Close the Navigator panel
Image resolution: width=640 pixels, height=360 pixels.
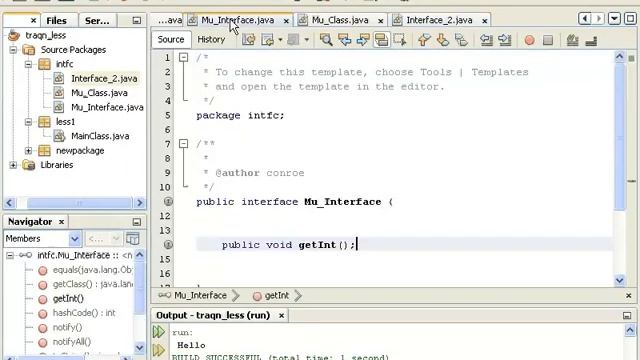tap(61, 222)
